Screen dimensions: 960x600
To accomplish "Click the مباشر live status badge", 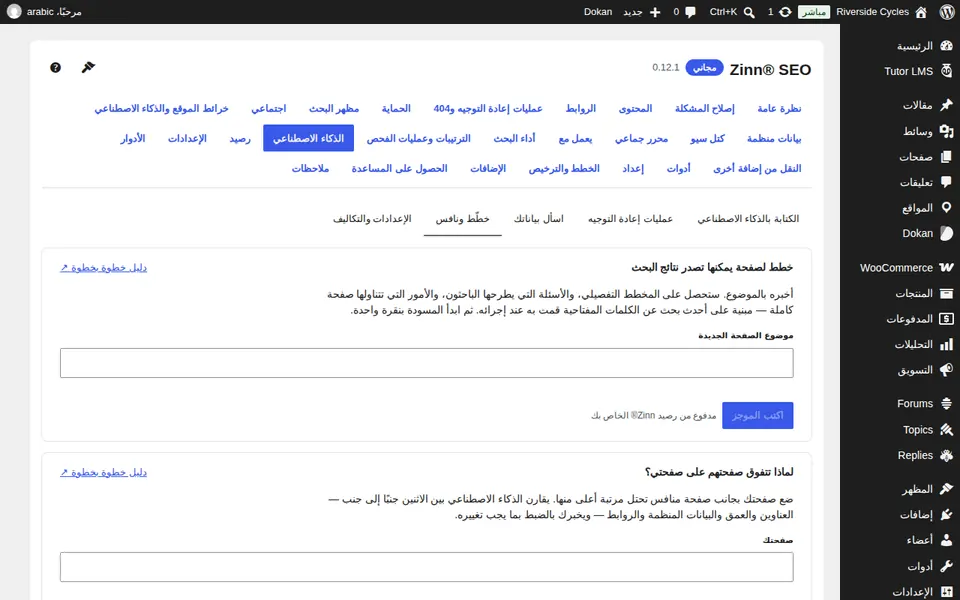I will 814,12.
